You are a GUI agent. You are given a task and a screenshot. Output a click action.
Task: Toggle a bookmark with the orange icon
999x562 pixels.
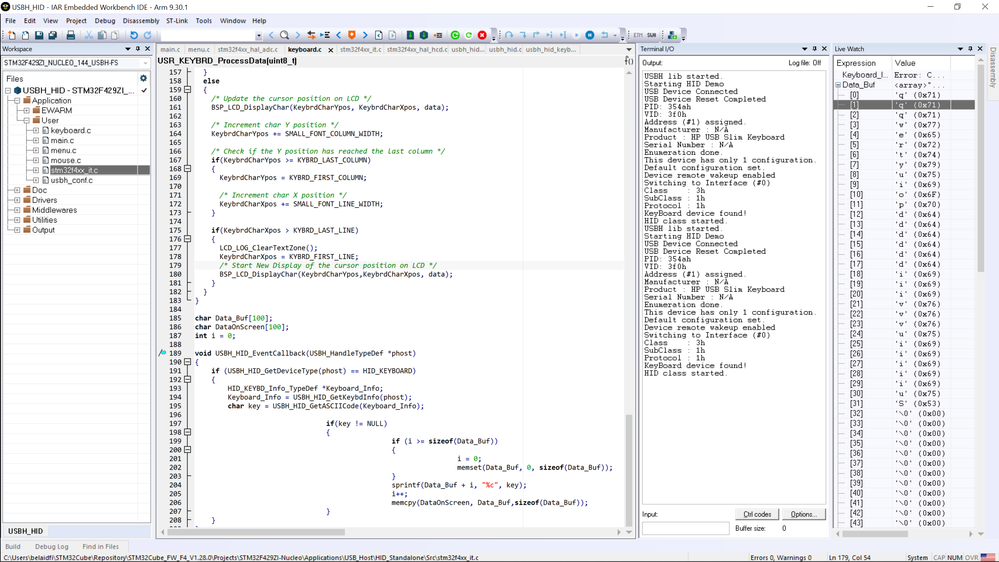352,35
